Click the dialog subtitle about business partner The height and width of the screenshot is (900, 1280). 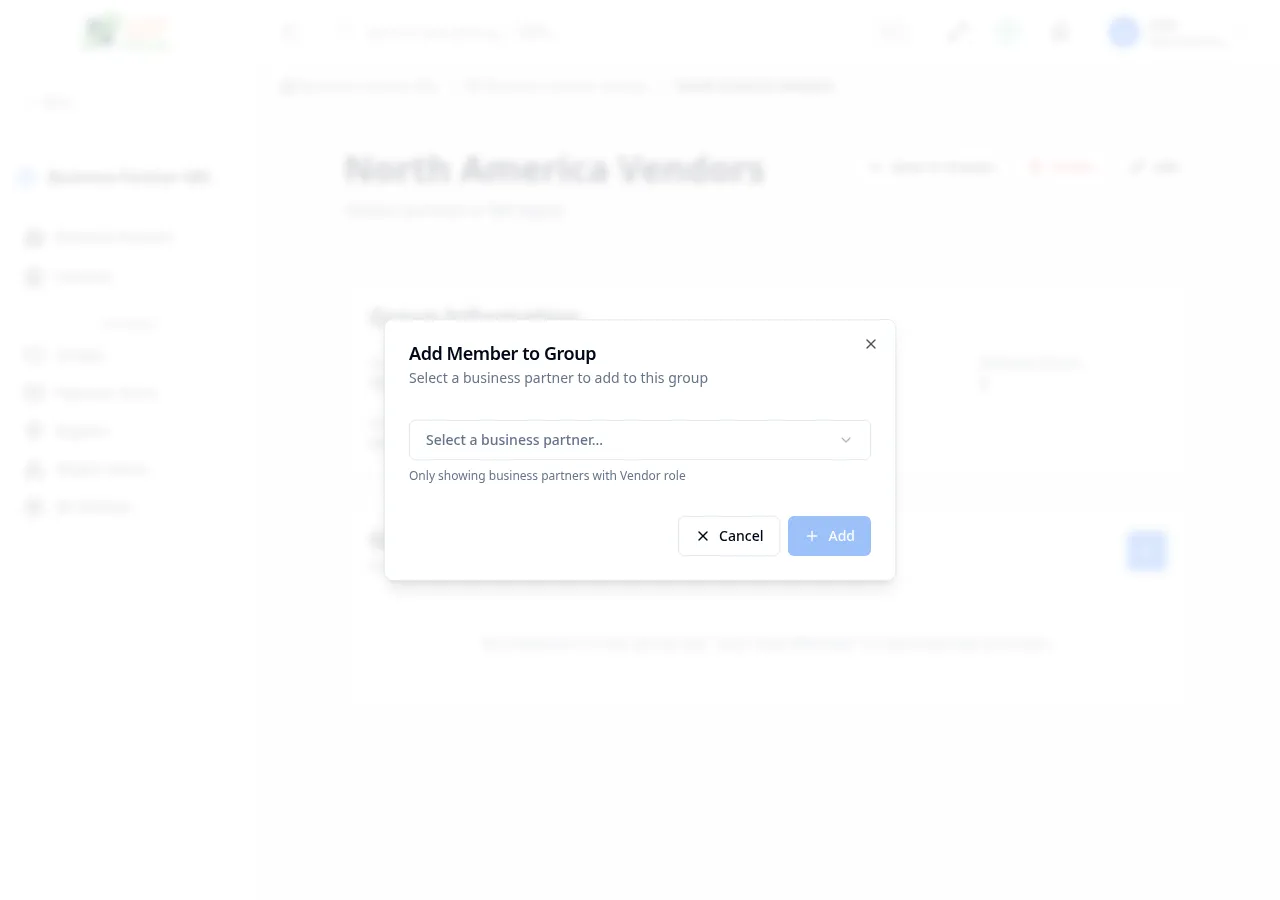click(558, 378)
